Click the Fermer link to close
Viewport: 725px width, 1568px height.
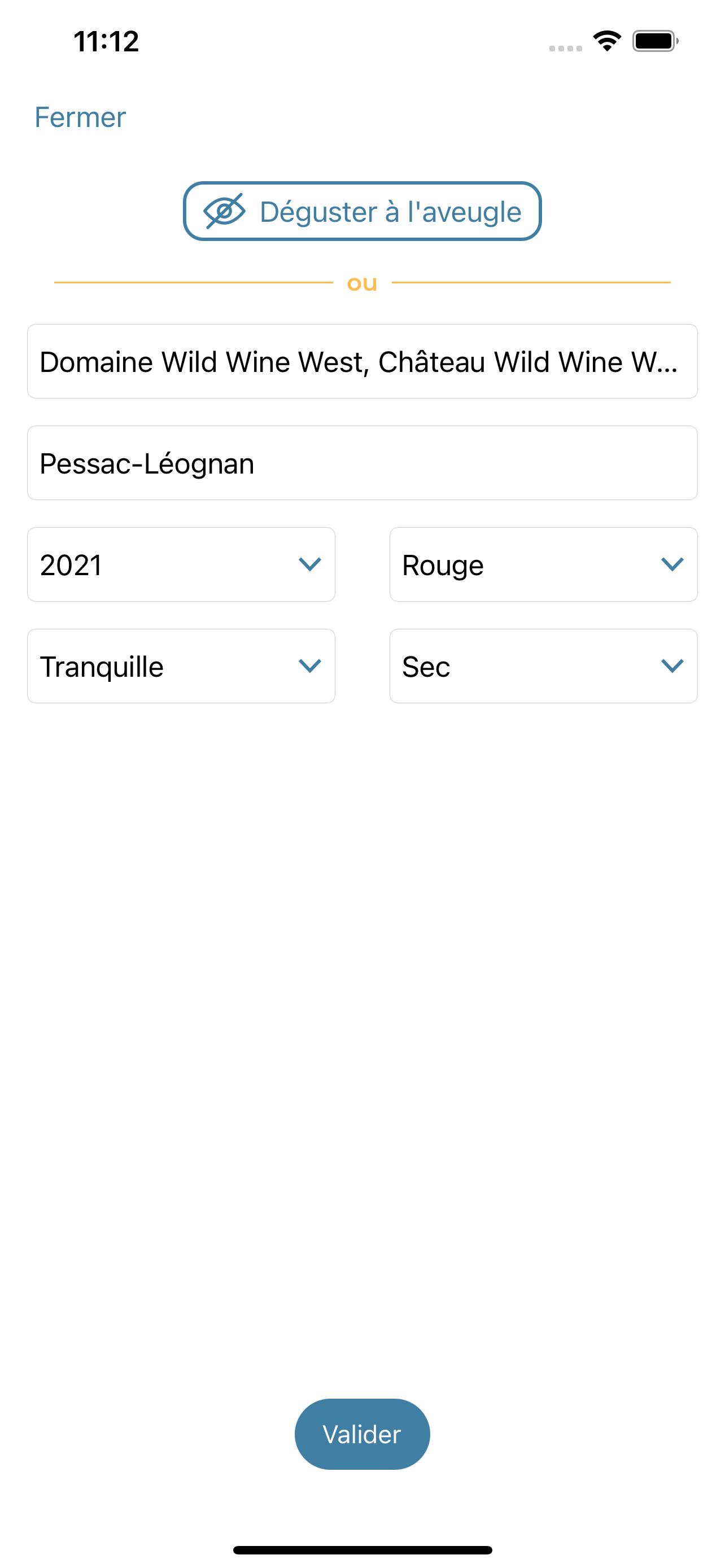tap(80, 117)
